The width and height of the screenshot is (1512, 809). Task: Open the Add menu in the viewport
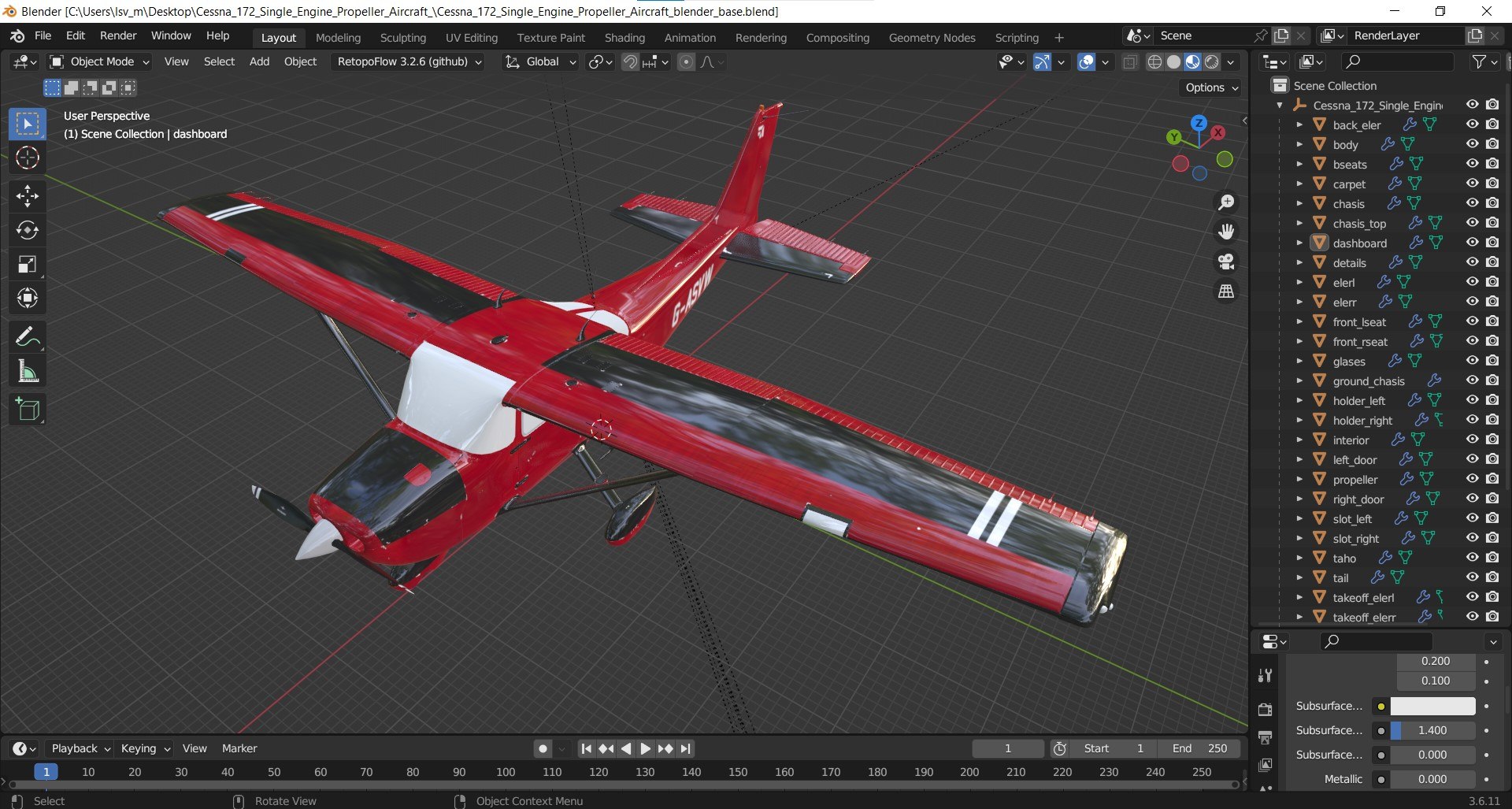(x=259, y=62)
